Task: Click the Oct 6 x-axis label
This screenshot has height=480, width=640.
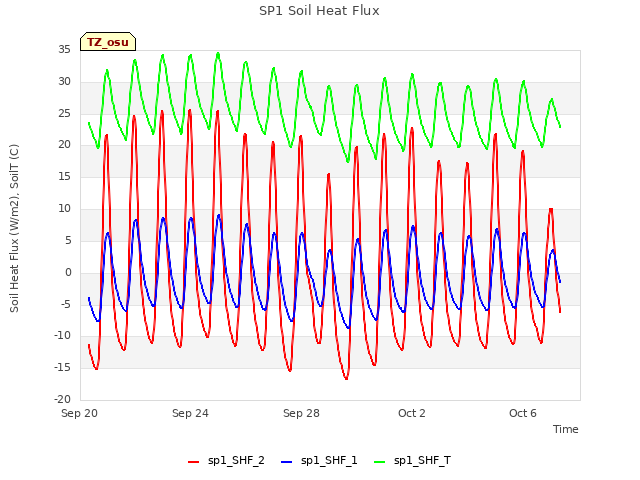Action: [x=523, y=413]
